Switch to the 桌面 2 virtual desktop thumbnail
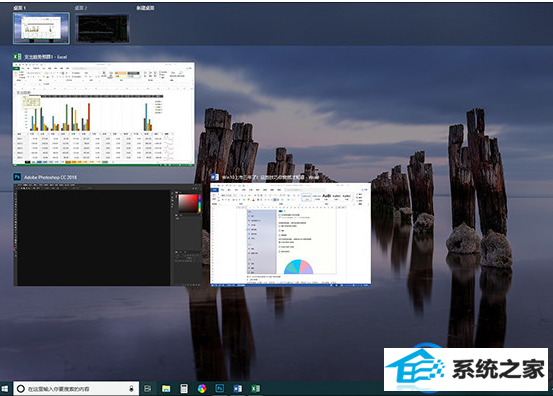The image size is (553, 396). click(x=102, y=28)
